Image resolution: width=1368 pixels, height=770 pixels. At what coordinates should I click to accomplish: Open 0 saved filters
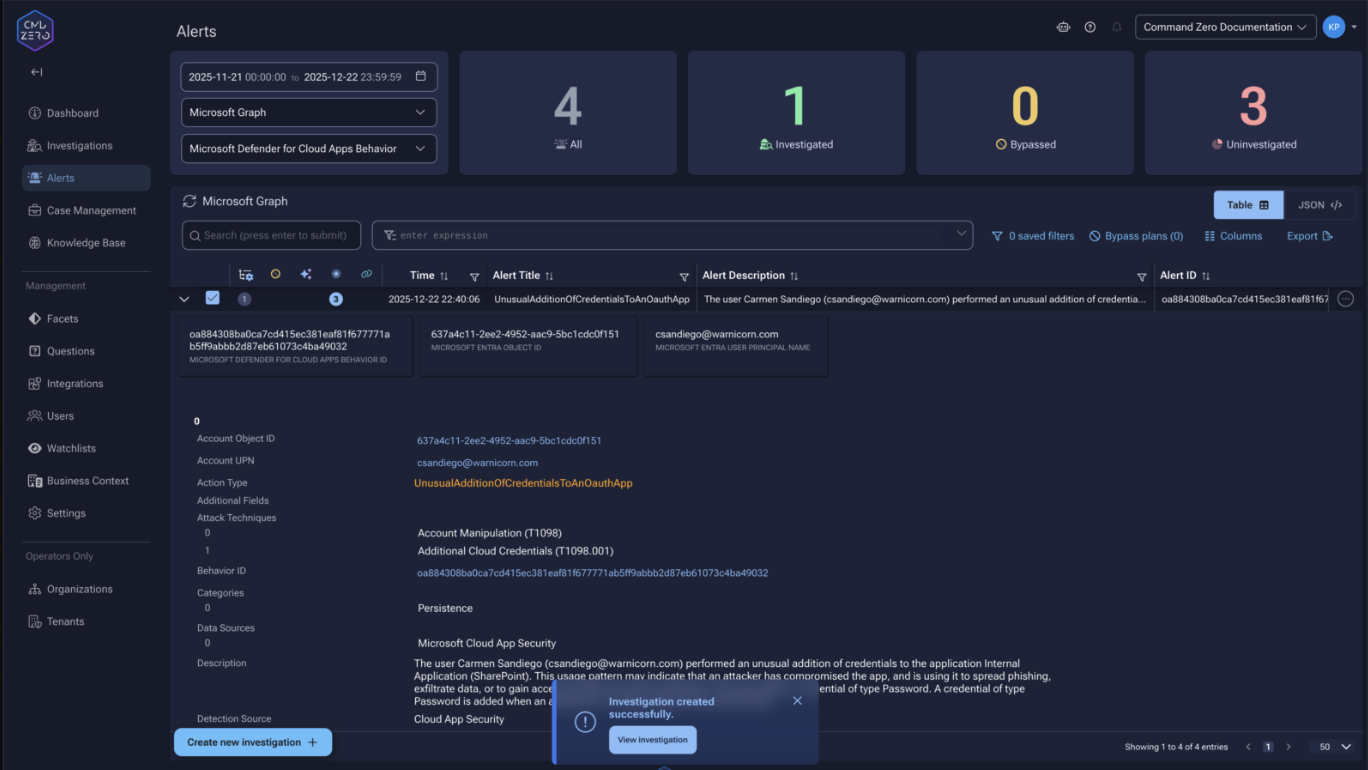tap(1033, 236)
